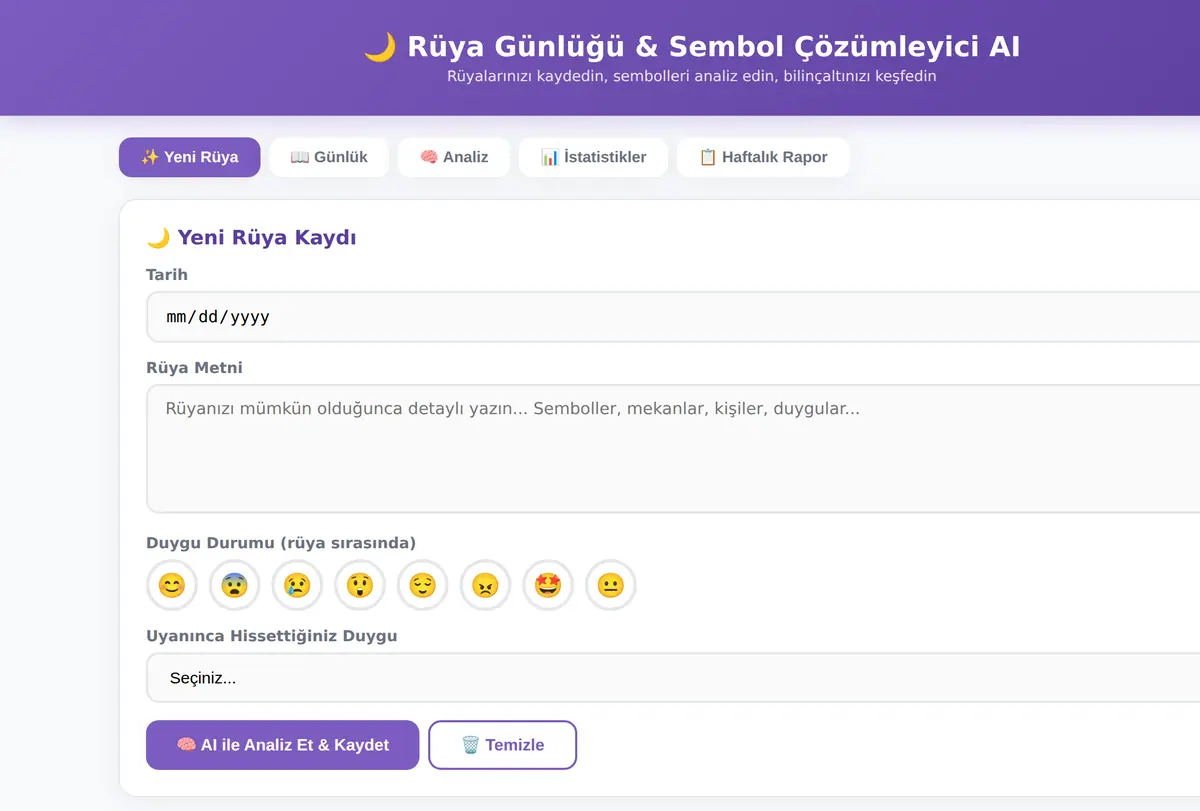Open the Uyanınca Hissettiğiniz Duygu dropdown
This screenshot has width=1200, height=811.
pyautogui.click(x=673, y=678)
